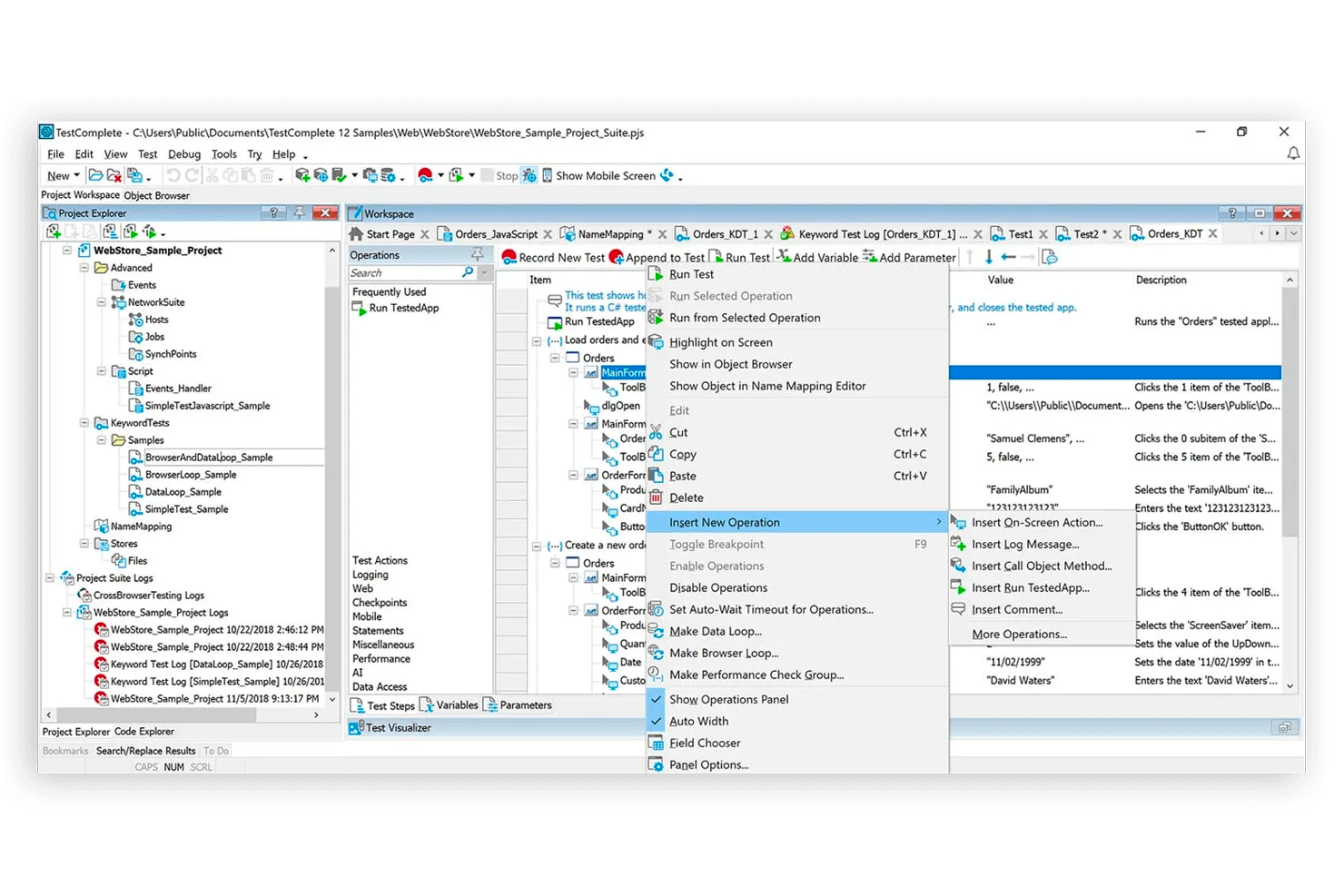This screenshot has width=1344, height=896.
Task: Switch to the Variables tab
Action: pos(449,704)
